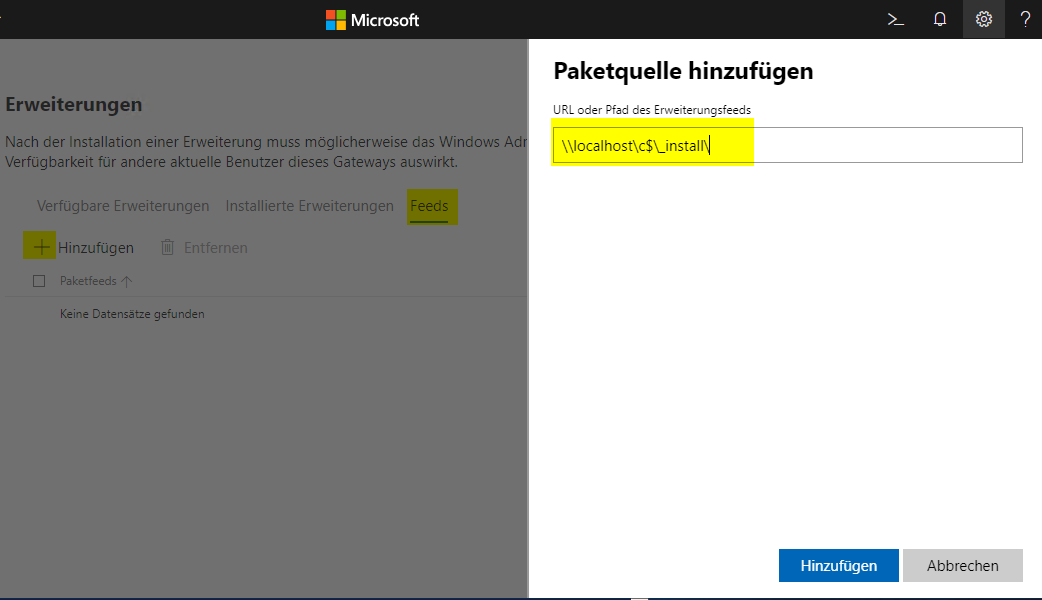Image resolution: width=1042 pixels, height=600 pixels.
Task: Open the settings gear icon
Action: pos(984,19)
